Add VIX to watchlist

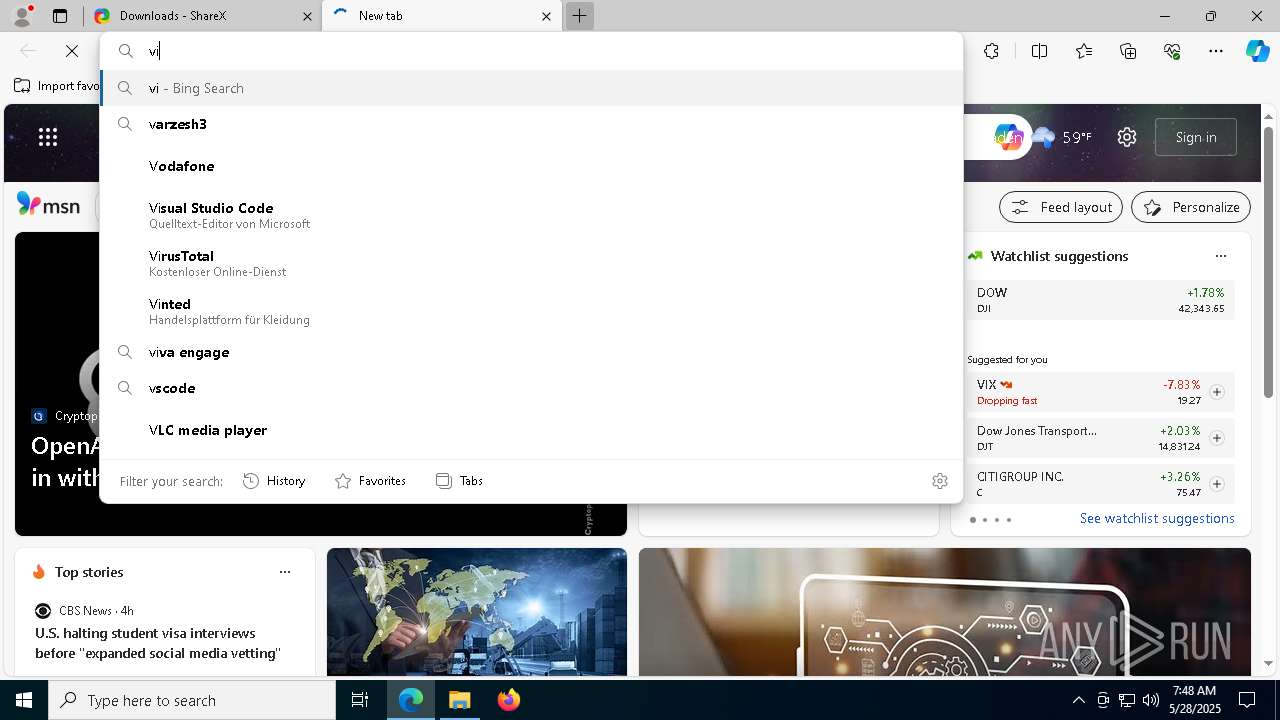[1217, 392]
